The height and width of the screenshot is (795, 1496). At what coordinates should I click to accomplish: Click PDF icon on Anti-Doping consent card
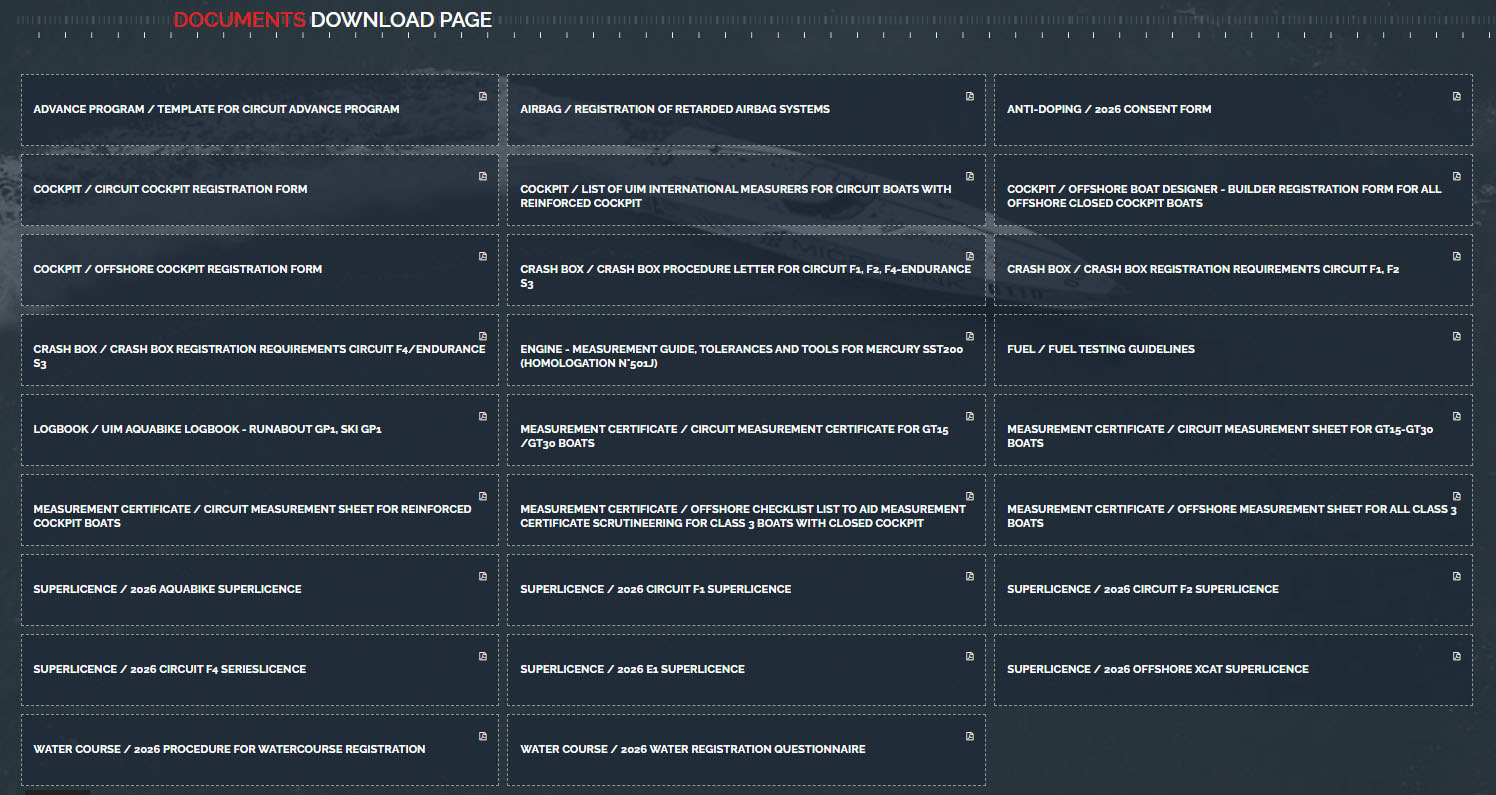[x=1457, y=96]
